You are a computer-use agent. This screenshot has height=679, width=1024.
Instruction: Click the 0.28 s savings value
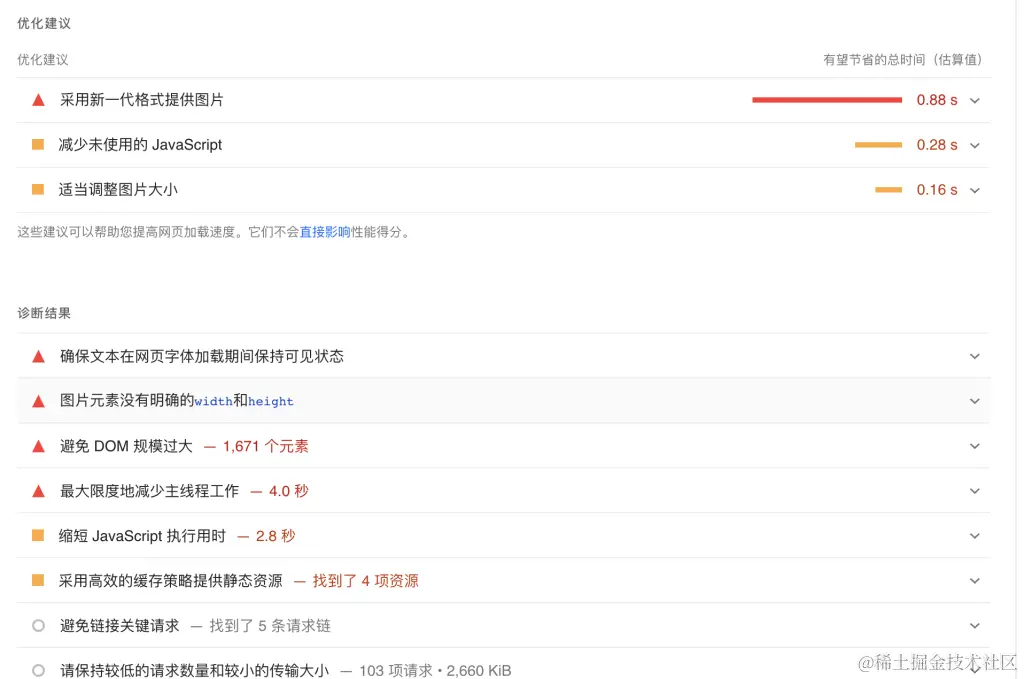tap(937, 145)
